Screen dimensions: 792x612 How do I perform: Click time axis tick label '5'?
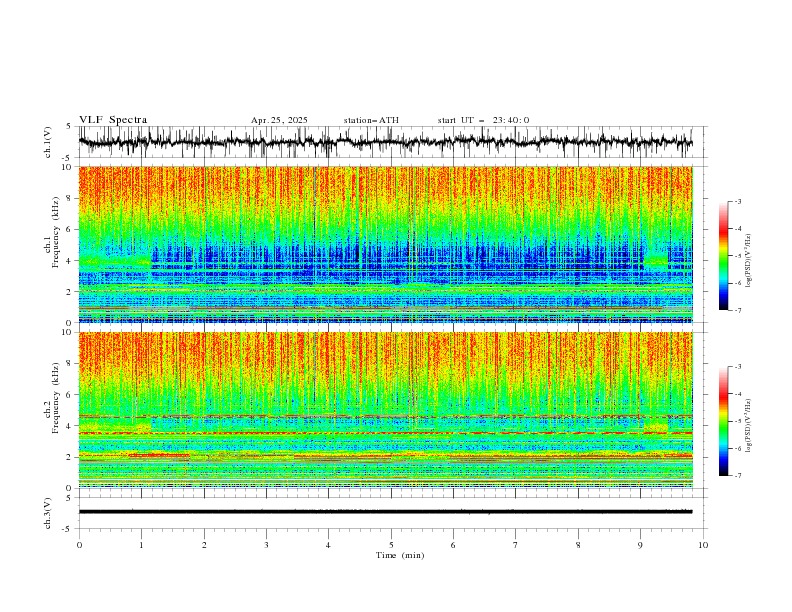pyautogui.click(x=391, y=545)
